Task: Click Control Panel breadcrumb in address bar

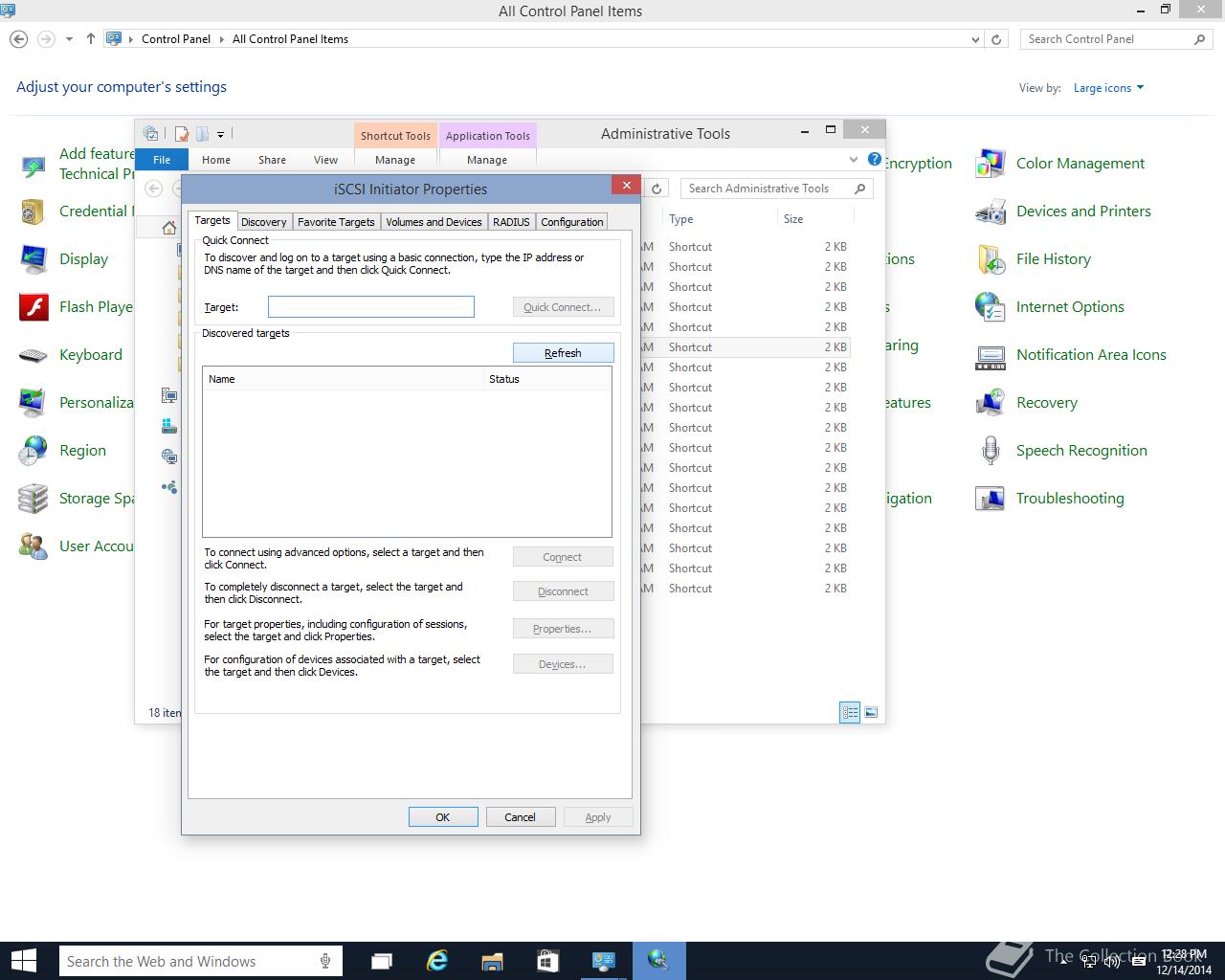Action: click(176, 39)
